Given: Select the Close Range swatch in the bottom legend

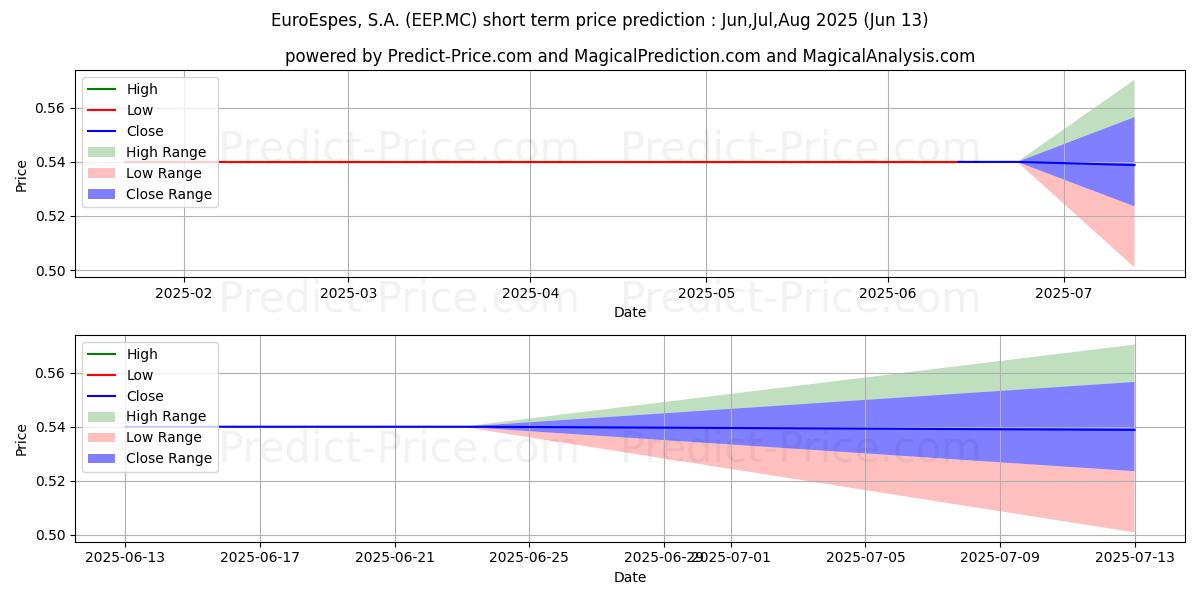Looking at the screenshot, I should click(x=102, y=459).
